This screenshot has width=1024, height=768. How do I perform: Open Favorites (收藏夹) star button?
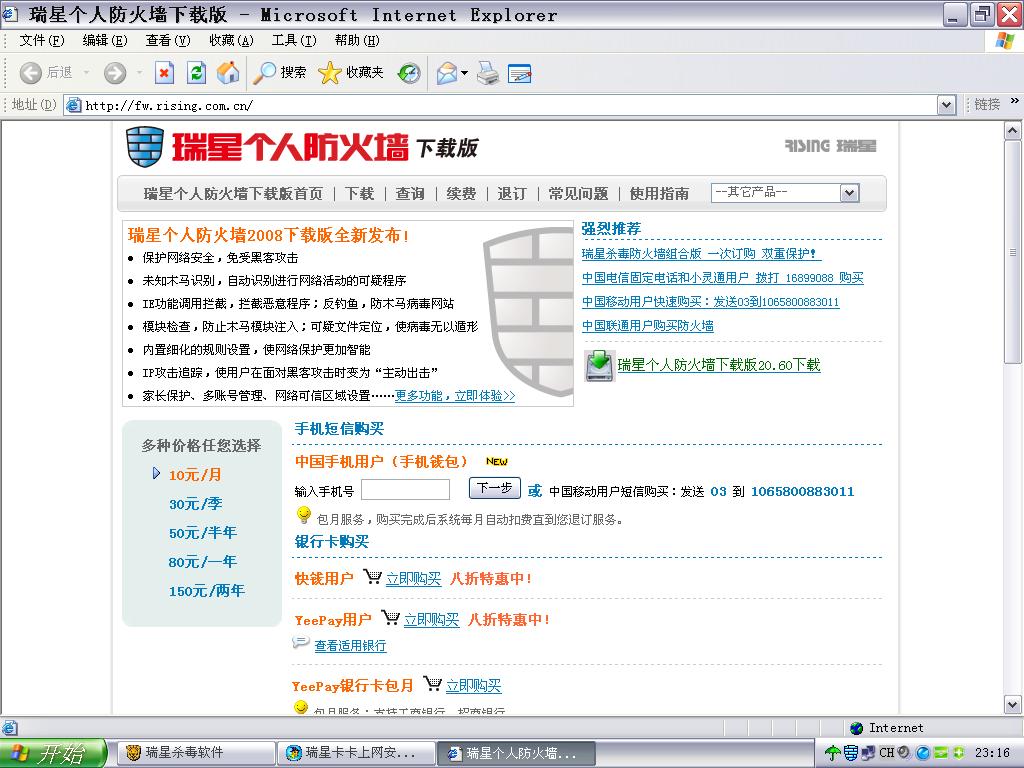click(x=351, y=72)
